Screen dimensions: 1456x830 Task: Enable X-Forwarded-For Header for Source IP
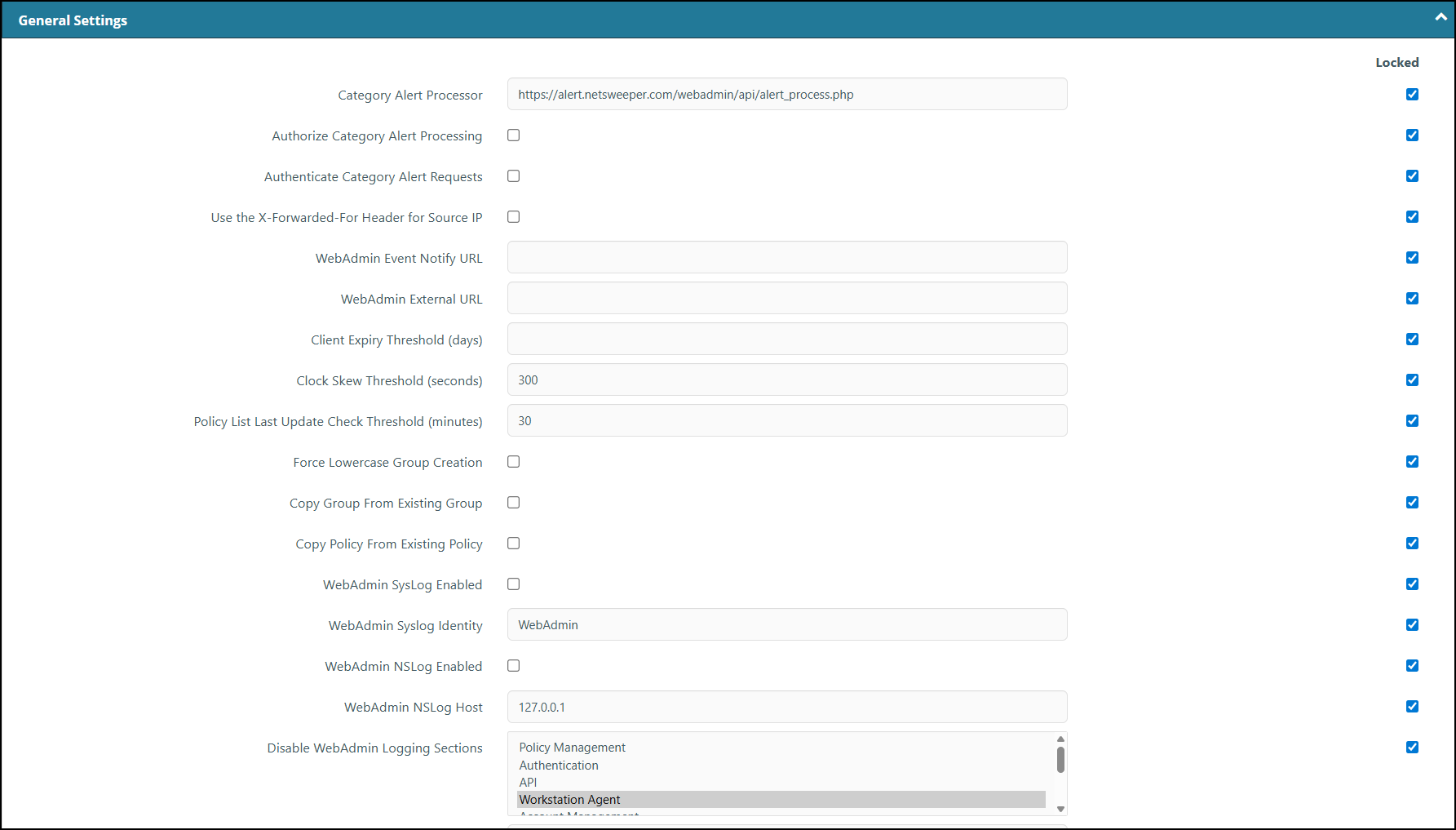pyautogui.click(x=514, y=217)
